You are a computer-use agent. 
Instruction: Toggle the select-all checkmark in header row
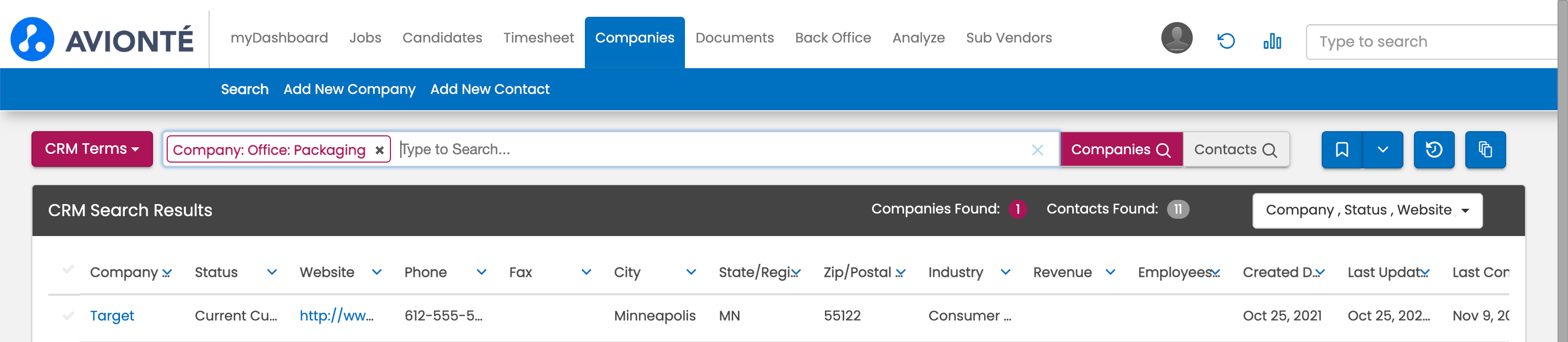(68, 270)
